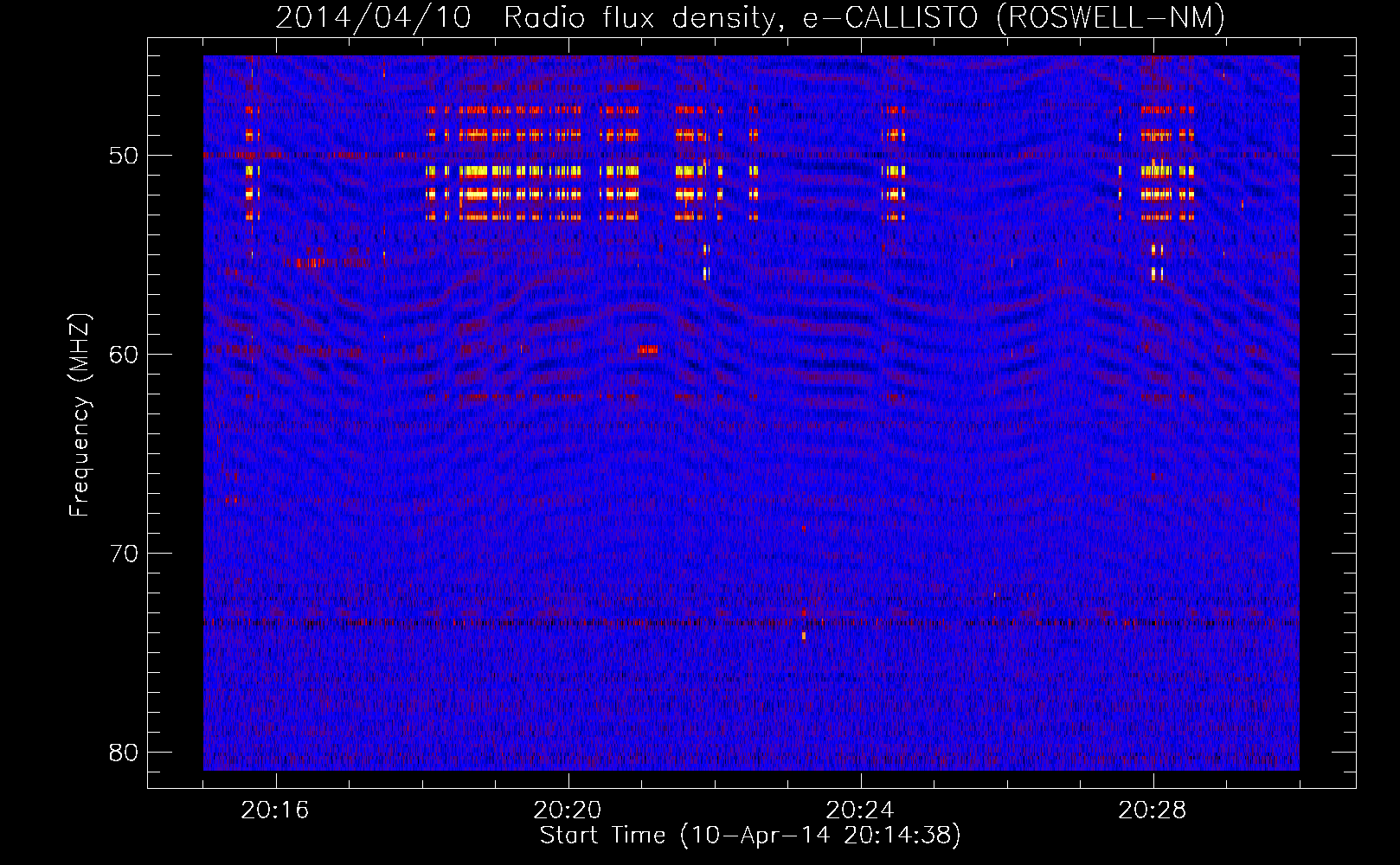The width and height of the screenshot is (1400, 865).
Task: Click the "Frequency (MHZ)" y-axis label
Action: coord(80,415)
